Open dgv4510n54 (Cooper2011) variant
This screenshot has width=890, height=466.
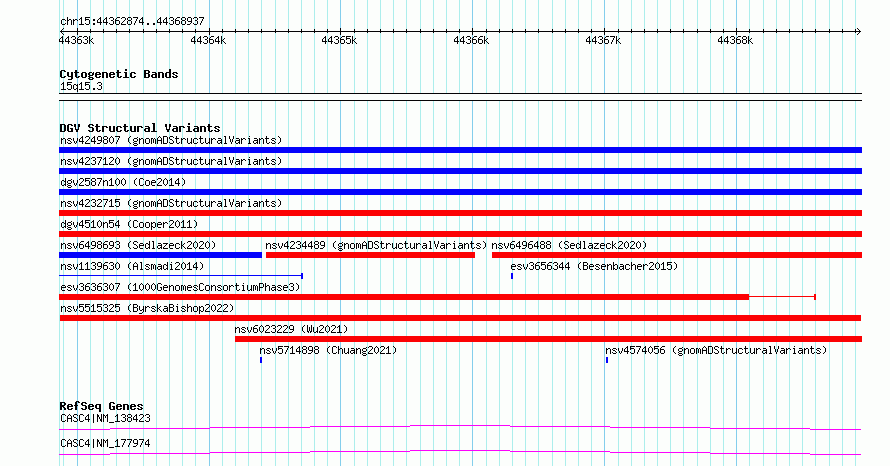[x=129, y=224]
